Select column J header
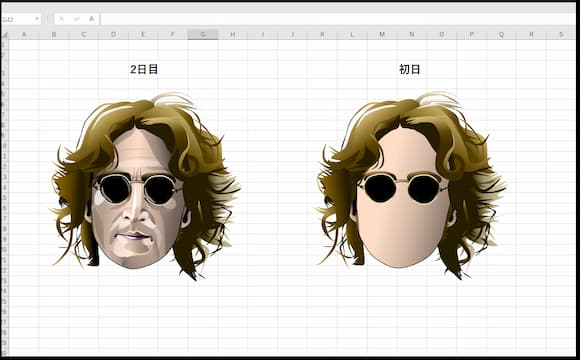580x360 pixels. [292, 35]
